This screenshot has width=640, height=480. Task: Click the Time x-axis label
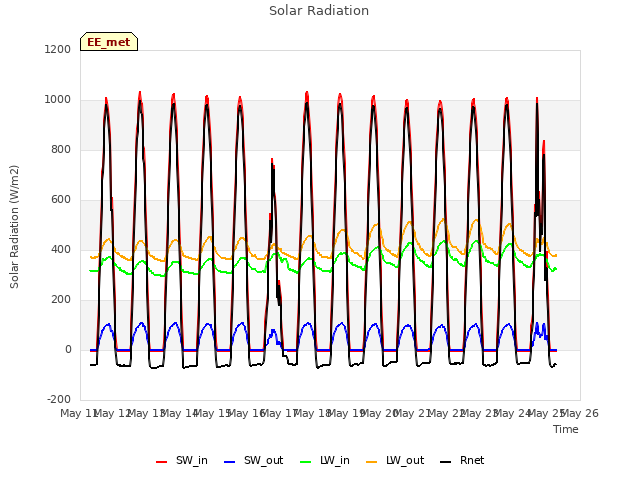tap(566, 429)
